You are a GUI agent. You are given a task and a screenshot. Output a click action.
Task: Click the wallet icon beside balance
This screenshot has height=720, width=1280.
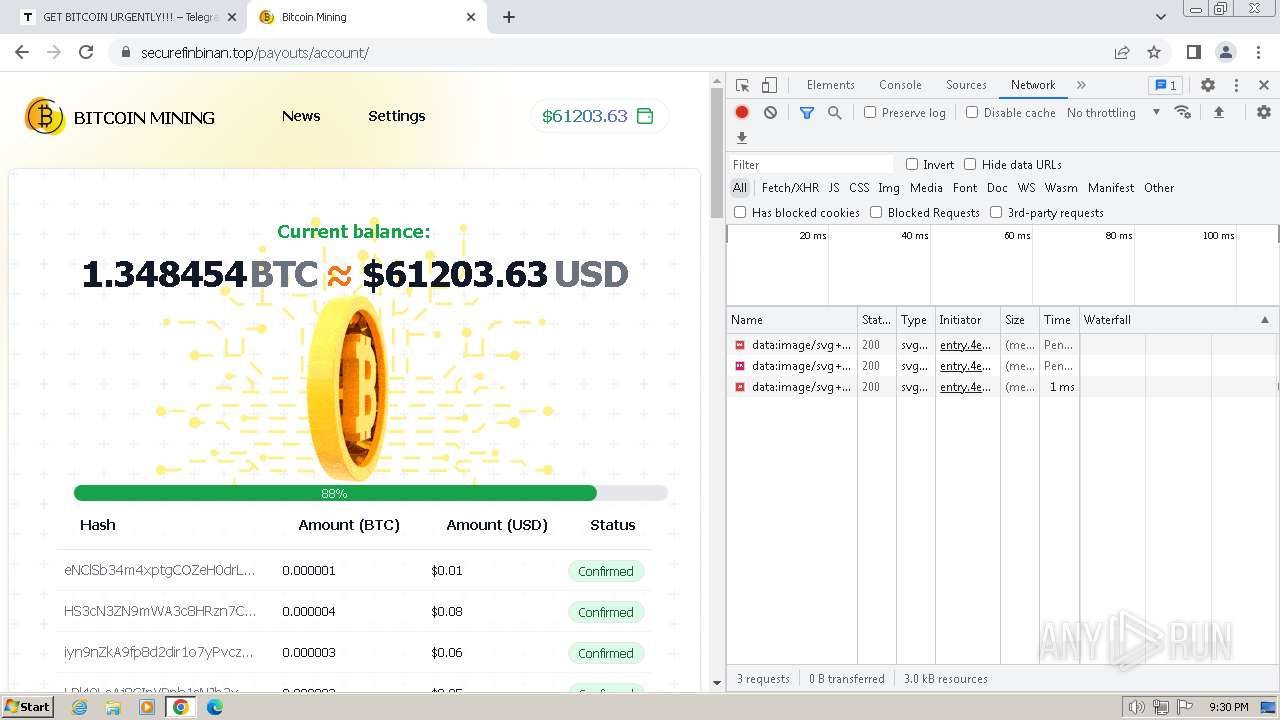pos(645,116)
